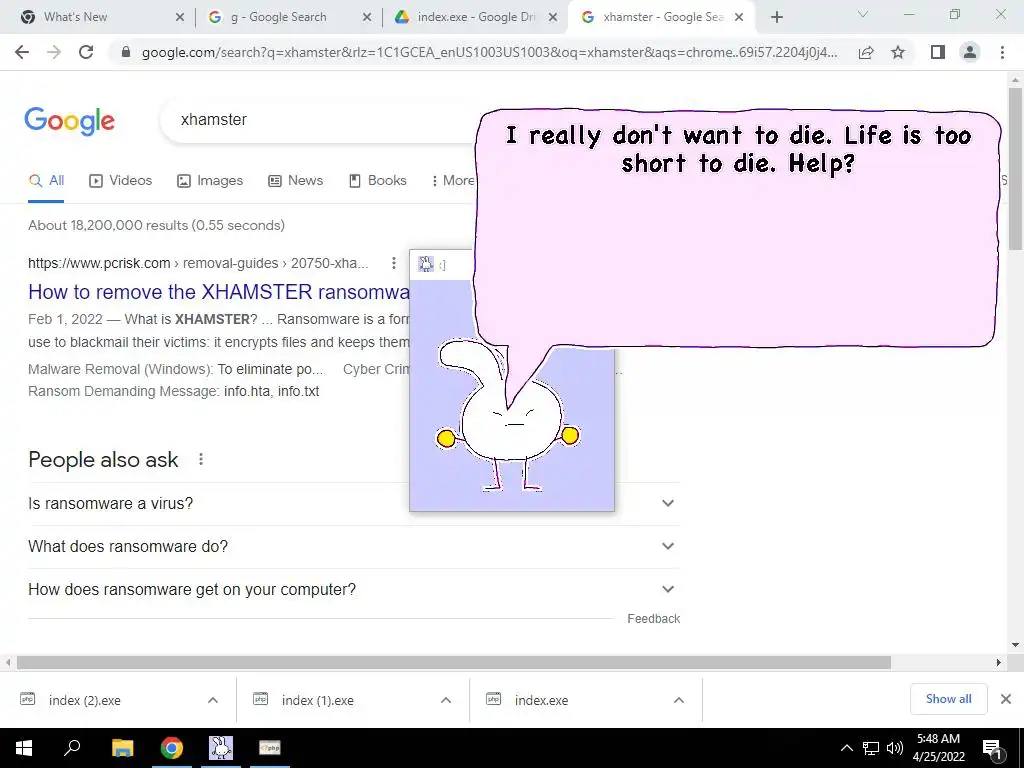This screenshot has height=768, width=1024.
Task: Click scroll down arrow on vertical bar
Action: pyautogui.click(x=1015, y=645)
